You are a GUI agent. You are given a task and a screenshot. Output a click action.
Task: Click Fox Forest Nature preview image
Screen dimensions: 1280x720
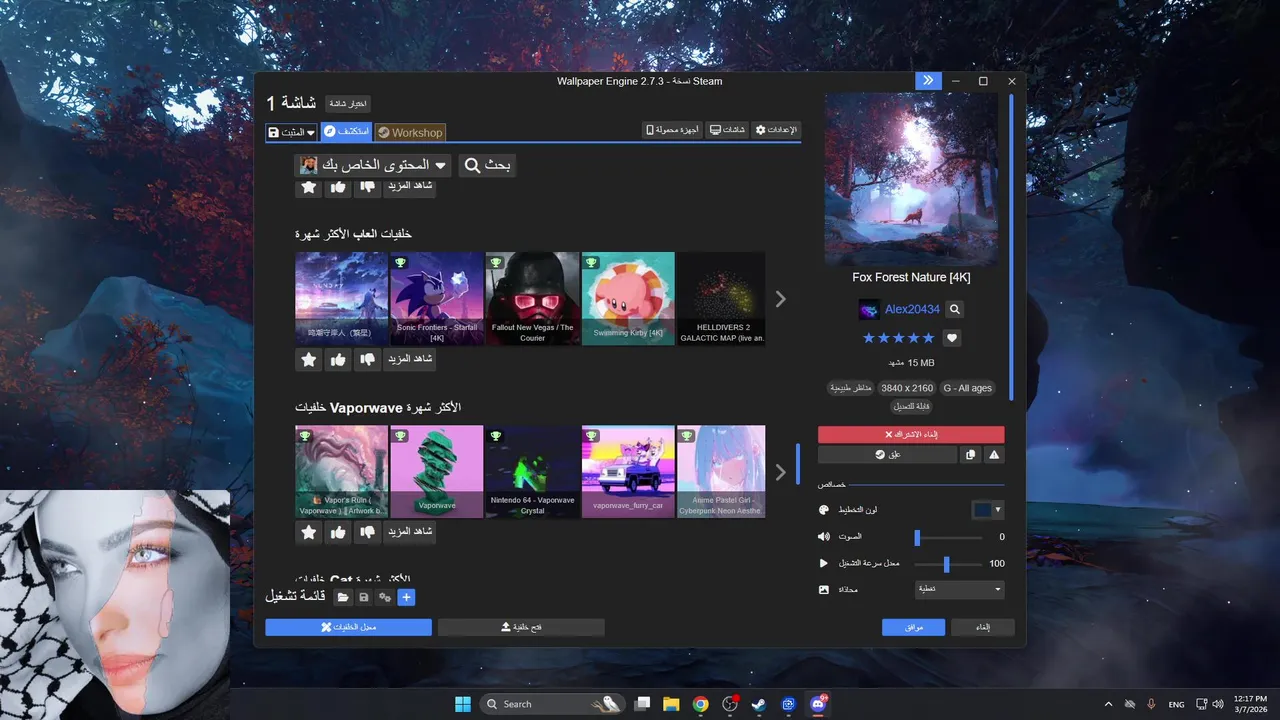pyautogui.click(x=911, y=179)
